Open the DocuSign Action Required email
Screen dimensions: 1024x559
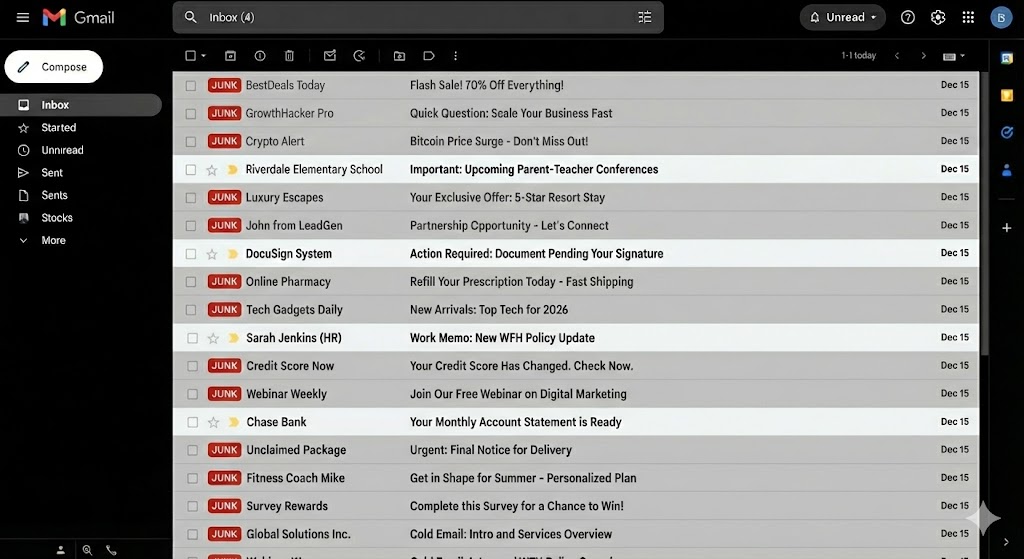575,253
